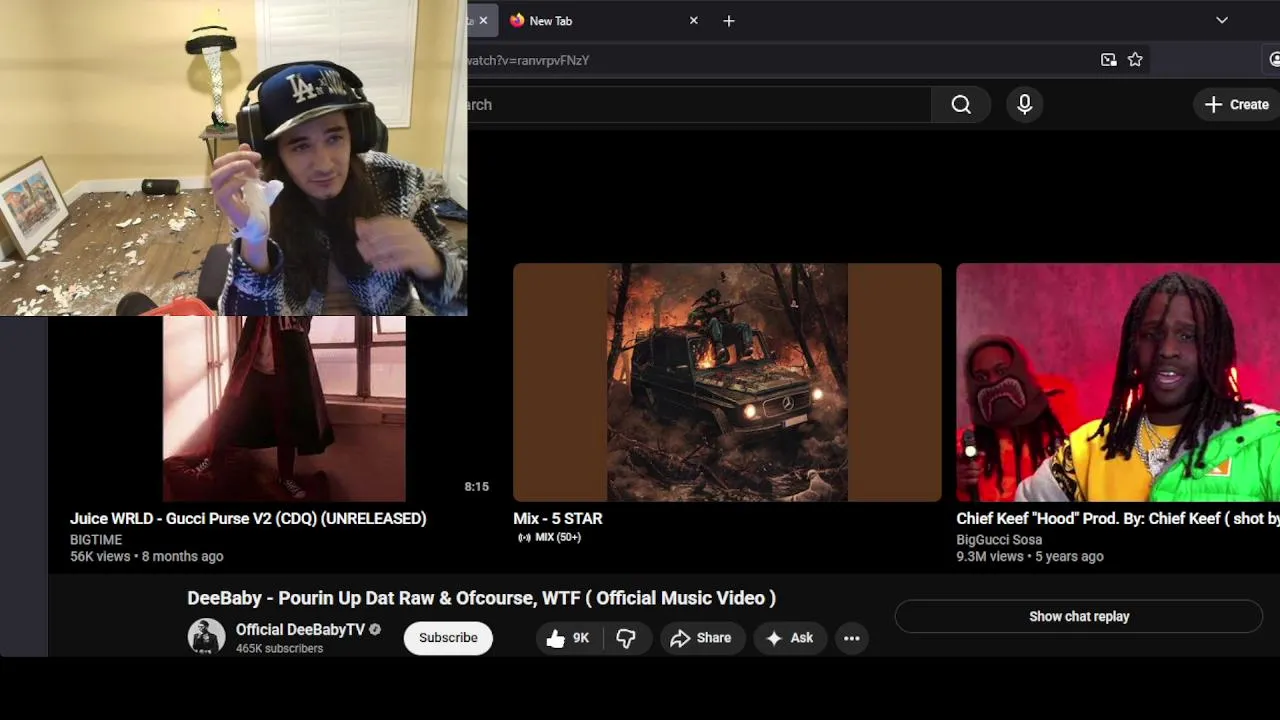Bookmark this page with star icon
Viewport: 1280px width, 720px height.
[1135, 60]
